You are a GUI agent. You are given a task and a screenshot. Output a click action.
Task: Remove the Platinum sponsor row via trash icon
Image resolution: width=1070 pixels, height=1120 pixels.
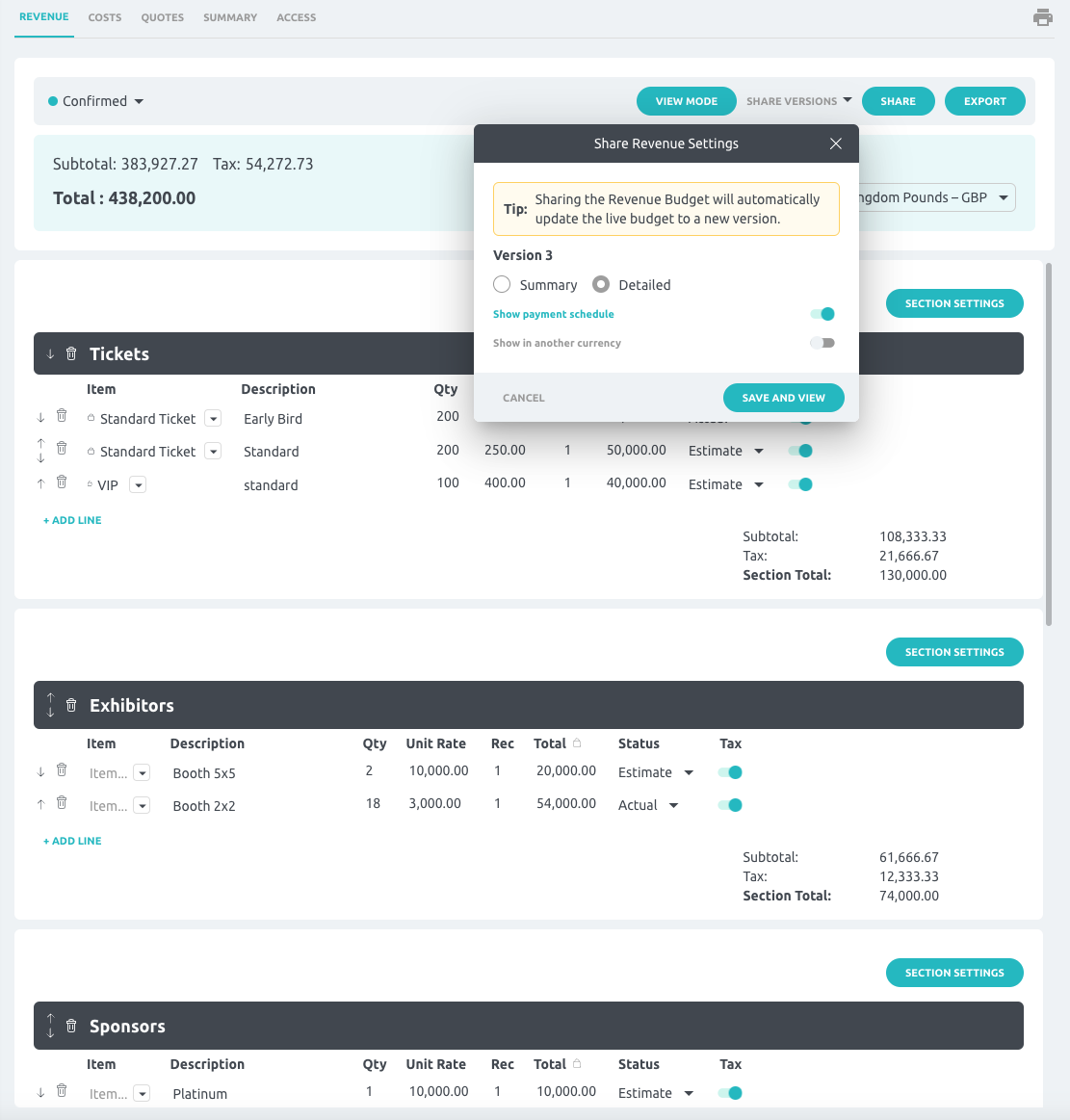tap(61, 1092)
